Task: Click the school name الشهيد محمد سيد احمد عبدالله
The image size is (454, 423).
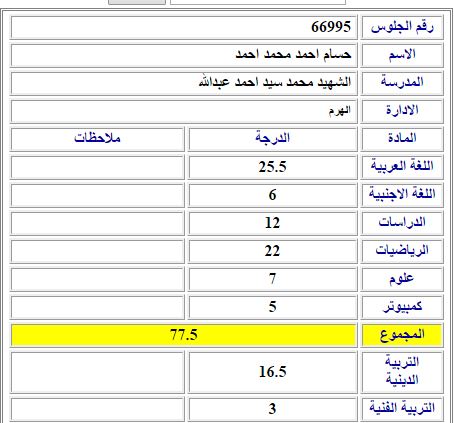Action: (275, 82)
